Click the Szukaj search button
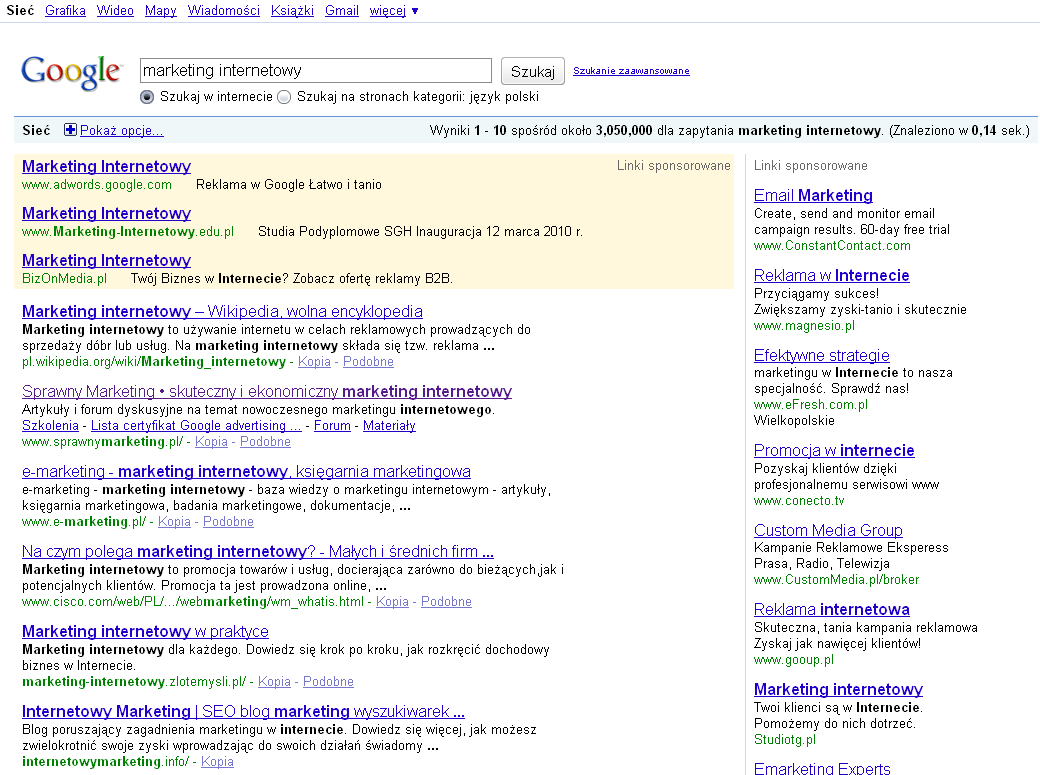Screen dimensions: 1040x775 pos(533,71)
